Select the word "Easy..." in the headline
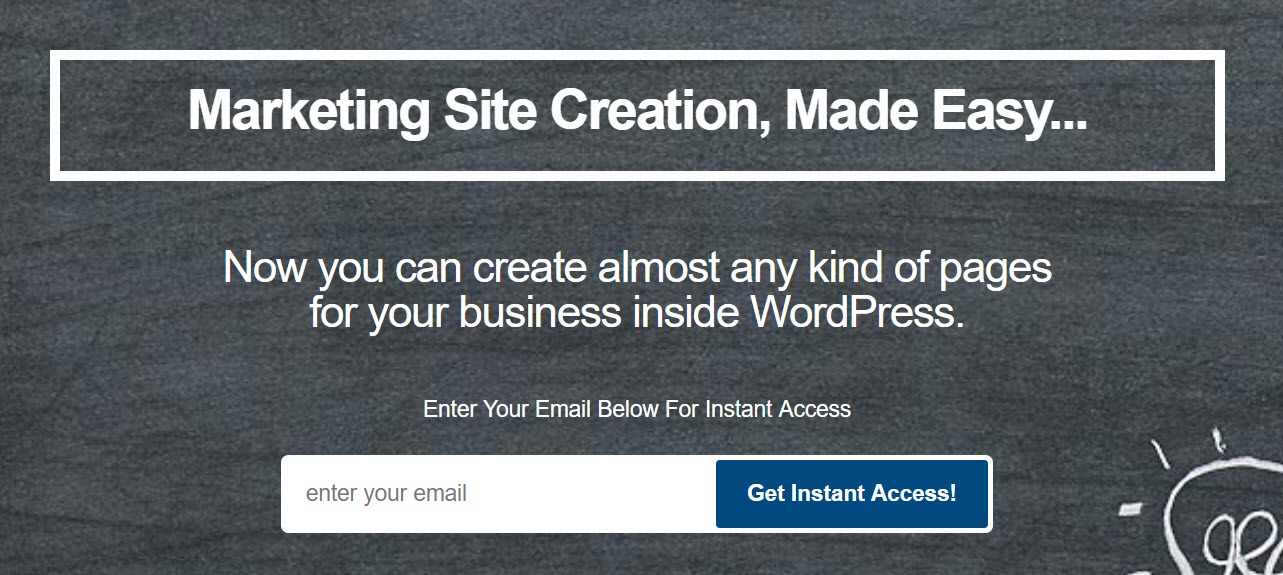 click(1010, 112)
